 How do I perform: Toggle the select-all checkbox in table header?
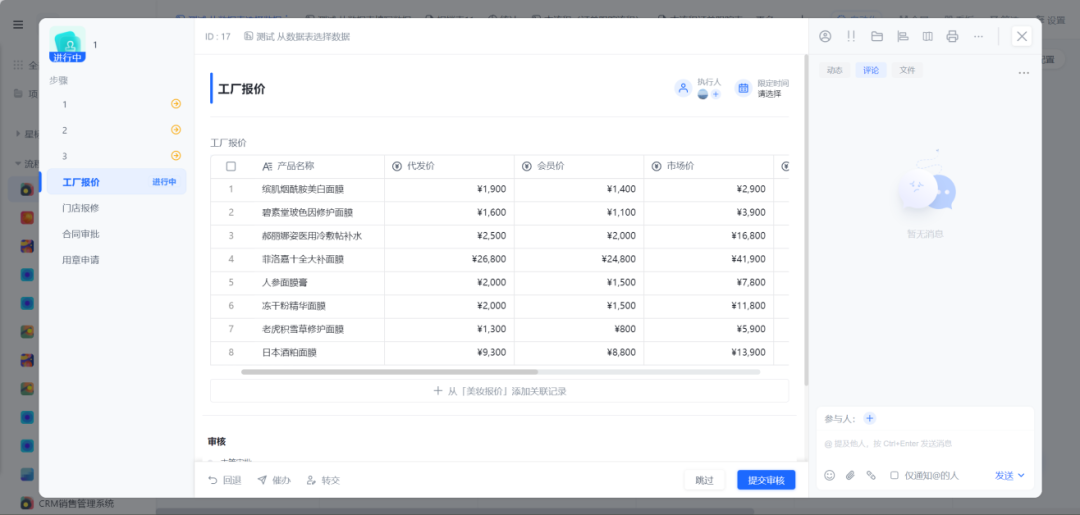[x=231, y=166]
